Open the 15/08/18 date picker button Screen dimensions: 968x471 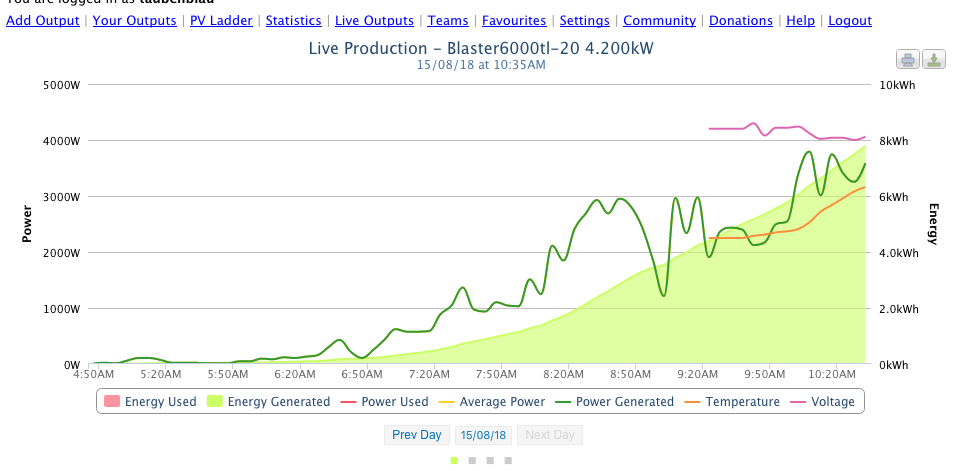pos(484,435)
